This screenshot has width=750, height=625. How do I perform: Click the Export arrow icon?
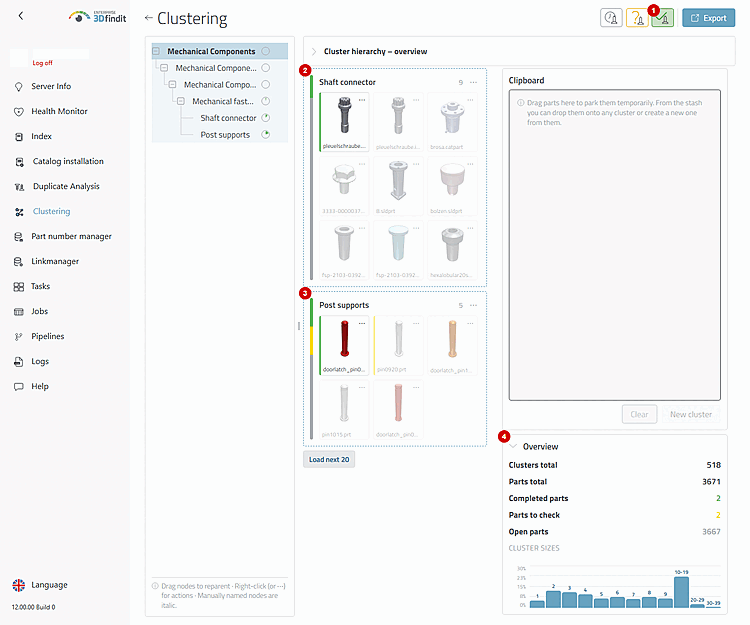point(695,18)
